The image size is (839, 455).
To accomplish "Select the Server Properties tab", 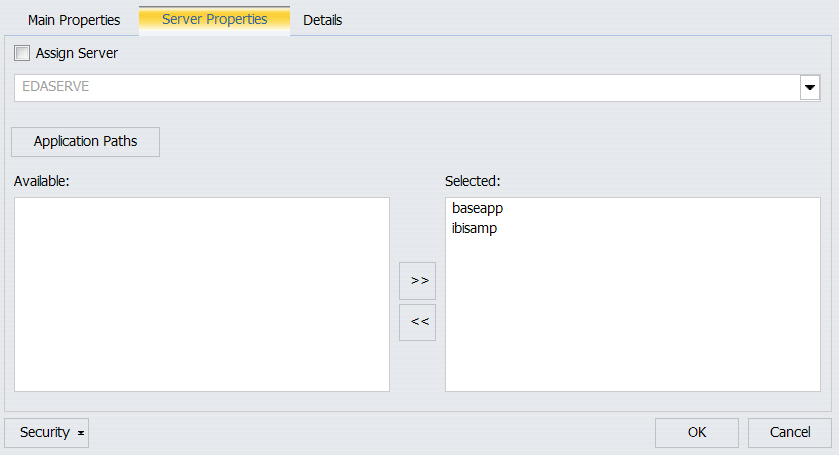I will tap(215, 20).
